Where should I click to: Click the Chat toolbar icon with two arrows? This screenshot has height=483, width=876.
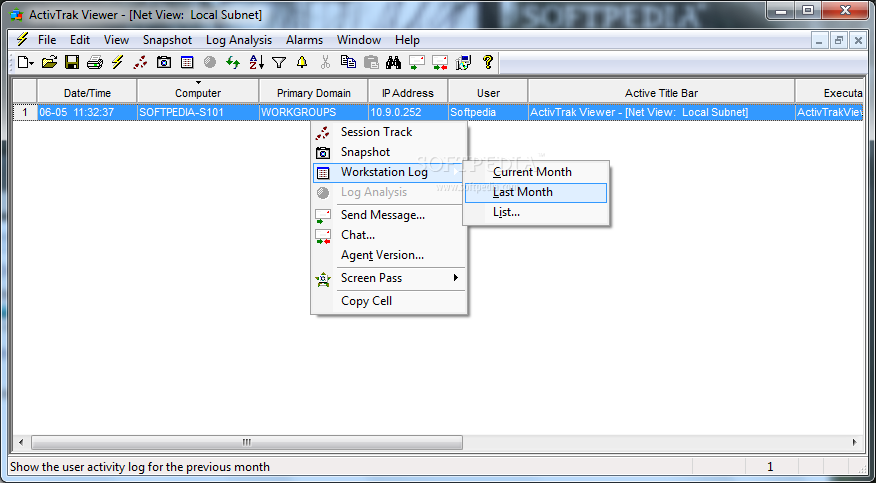(x=440, y=62)
